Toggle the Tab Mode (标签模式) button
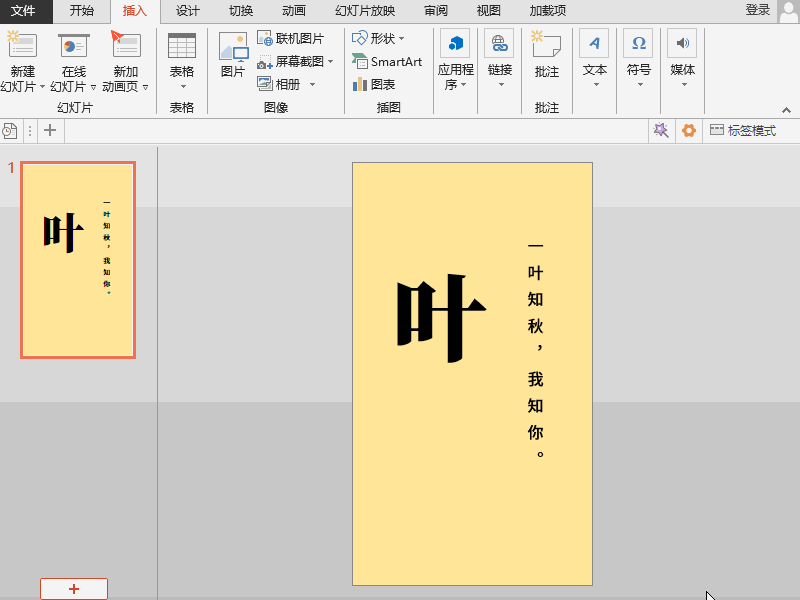Image resolution: width=800 pixels, height=600 pixels. (743, 130)
